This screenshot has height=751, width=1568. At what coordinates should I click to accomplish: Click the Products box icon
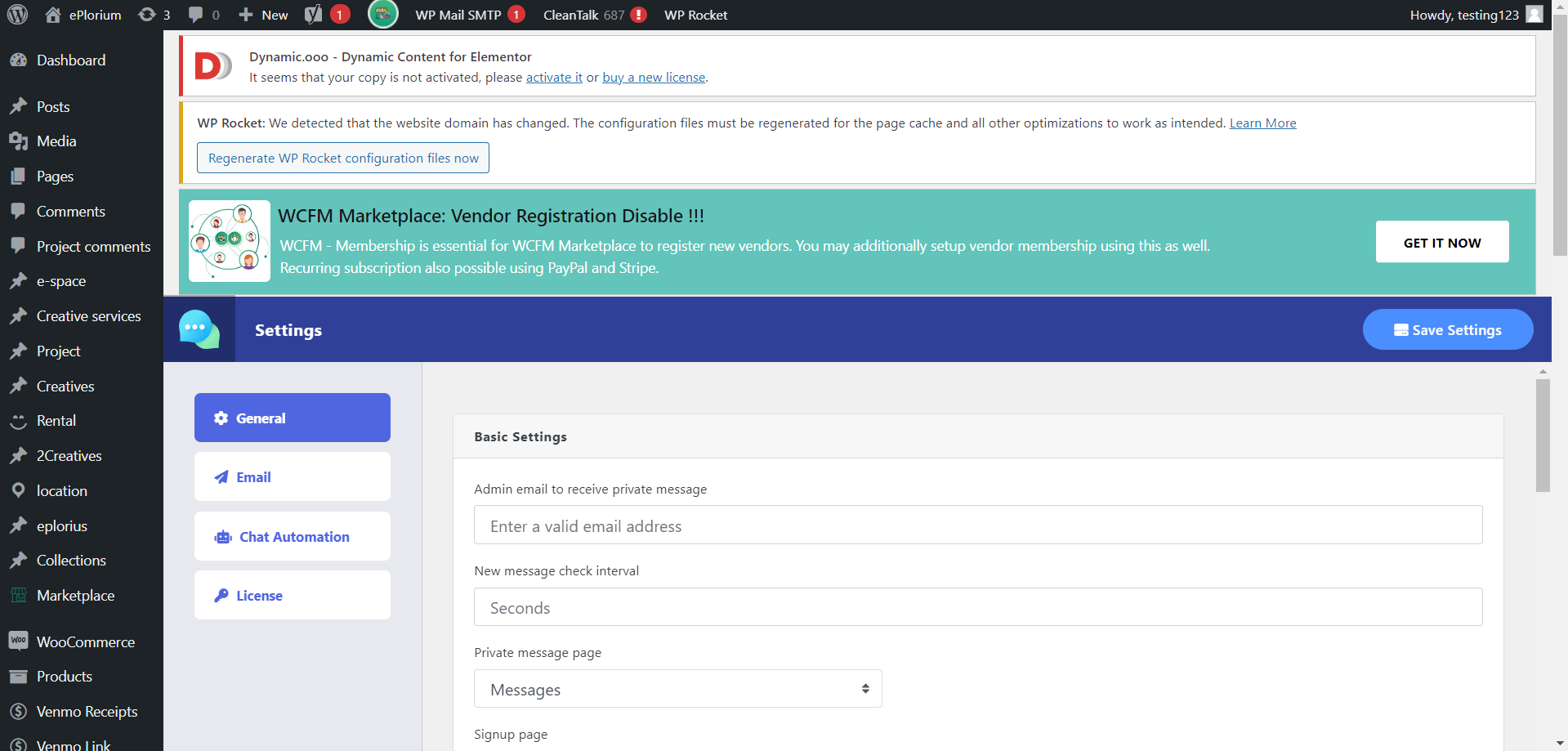click(x=18, y=676)
